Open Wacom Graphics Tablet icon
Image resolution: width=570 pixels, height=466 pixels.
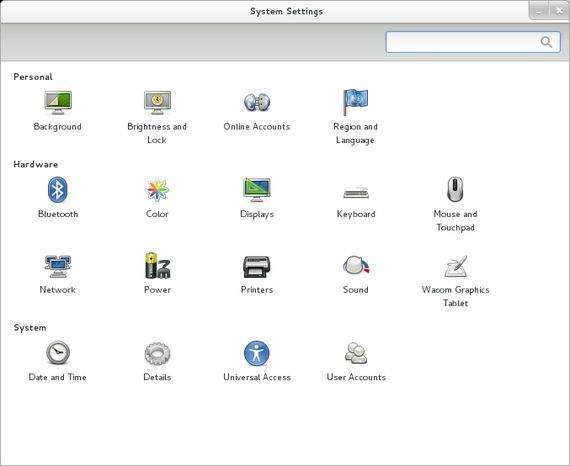456,266
